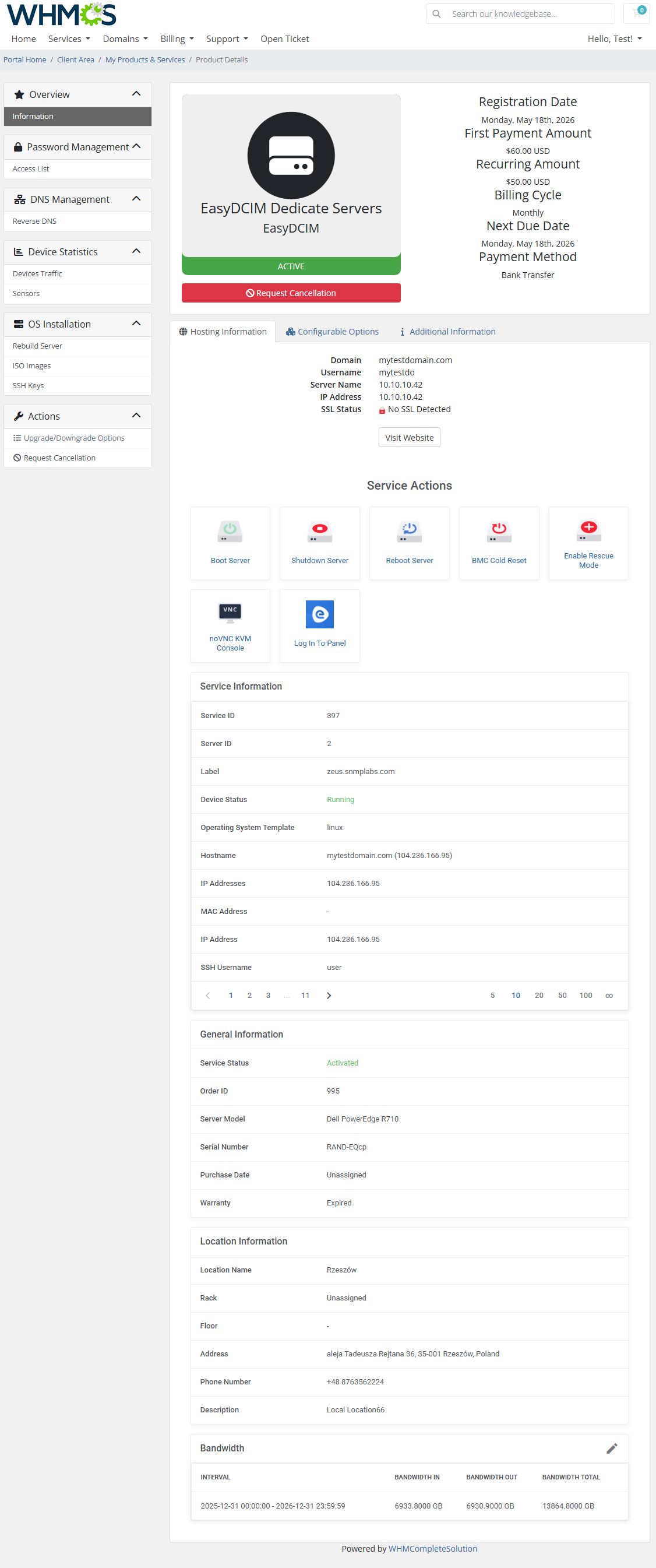
Task: Go to page 3 of Service Information
Action: [268, 995]
